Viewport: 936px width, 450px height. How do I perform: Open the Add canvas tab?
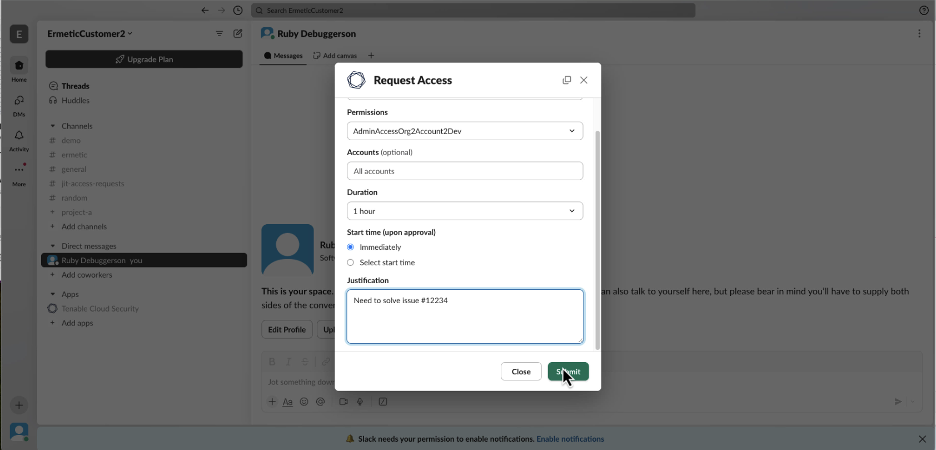(335, 56)
